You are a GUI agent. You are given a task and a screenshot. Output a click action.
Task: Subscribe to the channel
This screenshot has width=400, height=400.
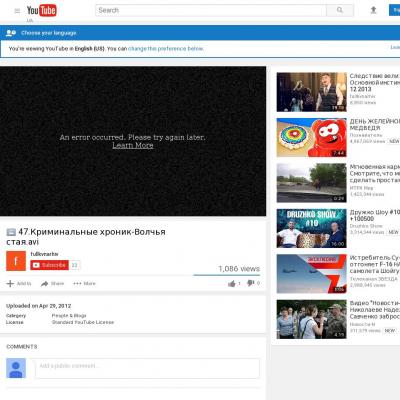point(49,265)
